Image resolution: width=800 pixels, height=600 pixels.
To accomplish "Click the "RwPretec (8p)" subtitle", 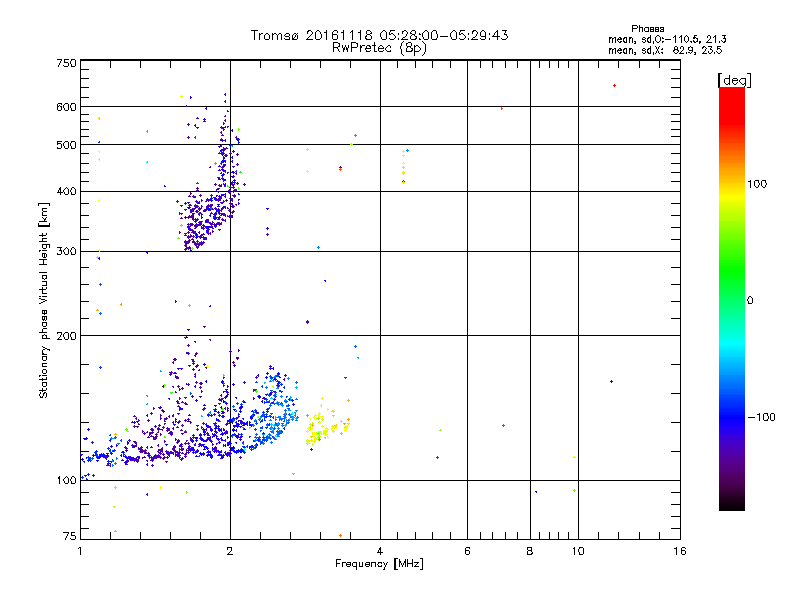I will [x=379, y=48].
